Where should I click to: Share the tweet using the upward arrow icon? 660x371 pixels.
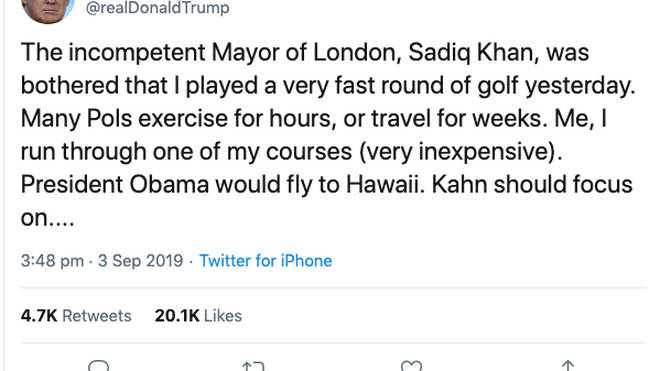tap(568, 366)
